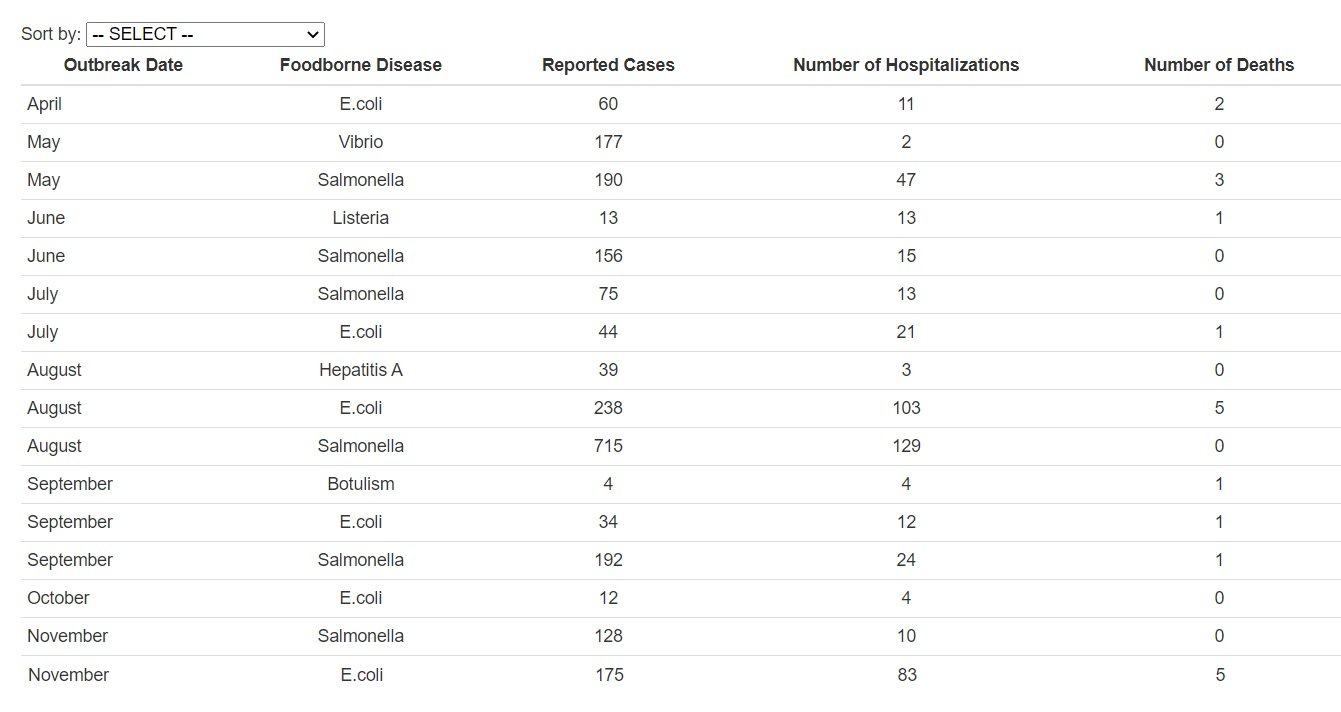Click the 83 hospitalizations value
This screenshot has width=1341, height=712.
(906, 675)
